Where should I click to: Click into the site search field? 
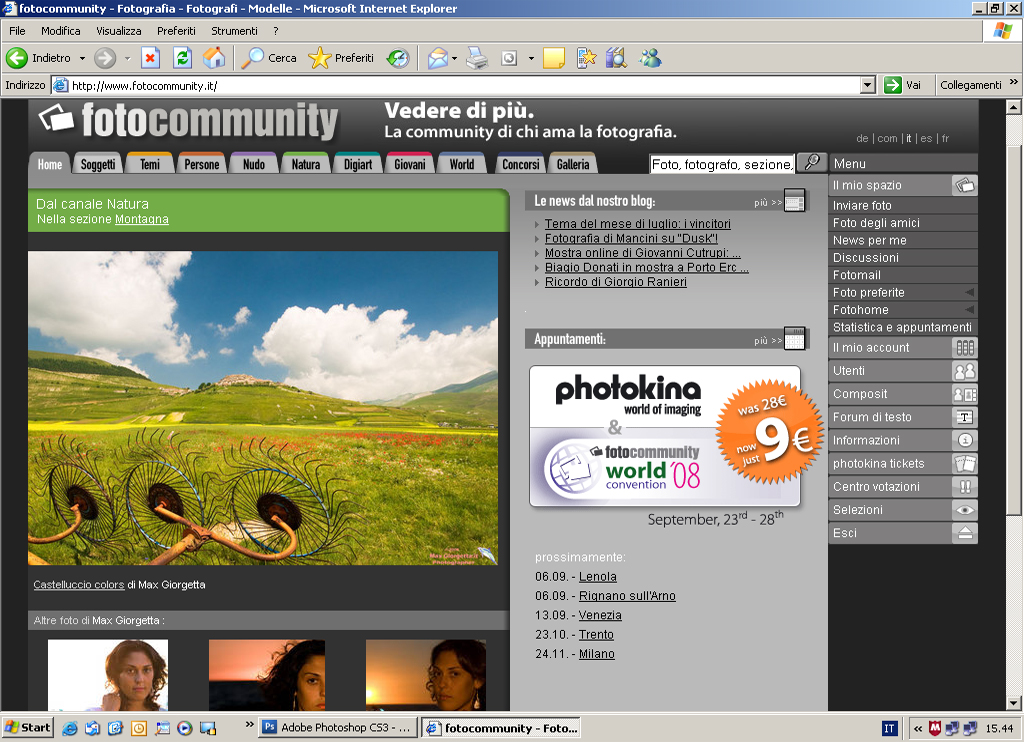pos(722,164)
